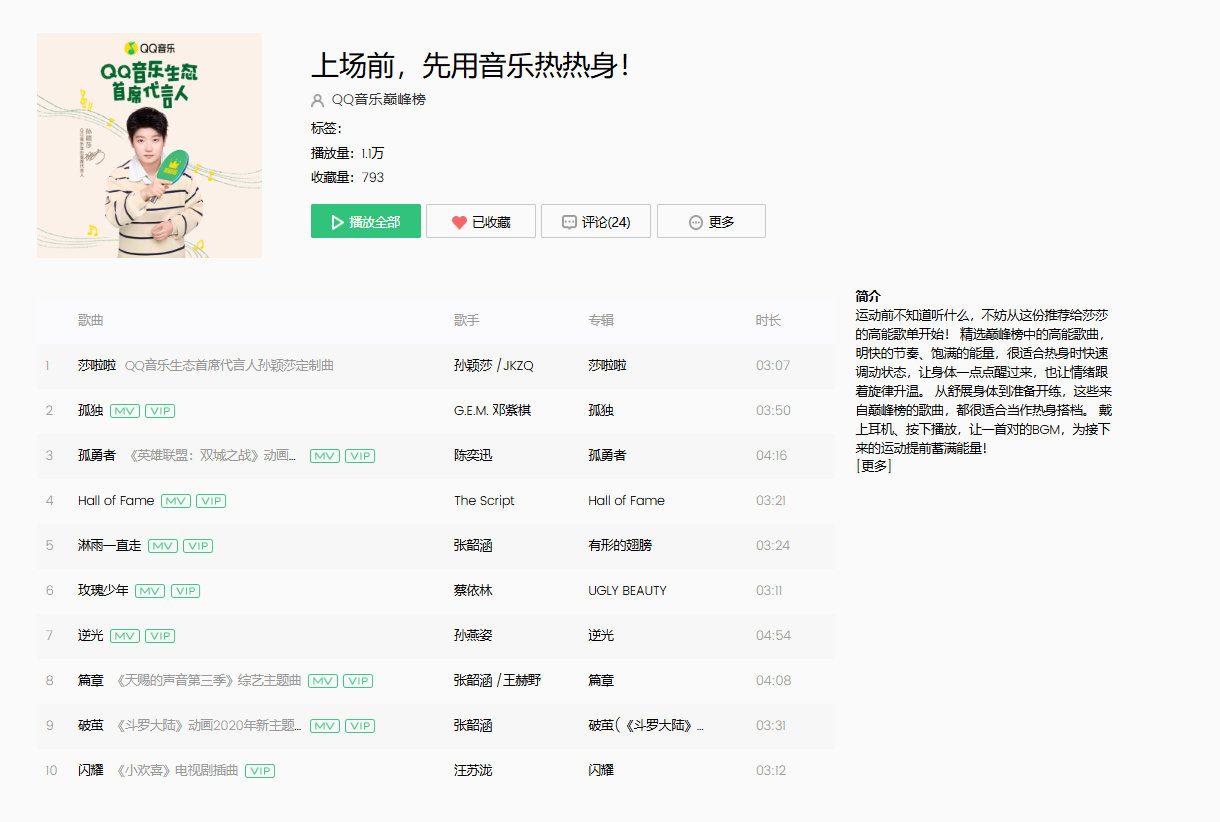Image resolution: width=1220 pixels, height=822 pixels.
Task: Open album 破茧(《斗罗大陆》…
Action: (x=646, y=726)
